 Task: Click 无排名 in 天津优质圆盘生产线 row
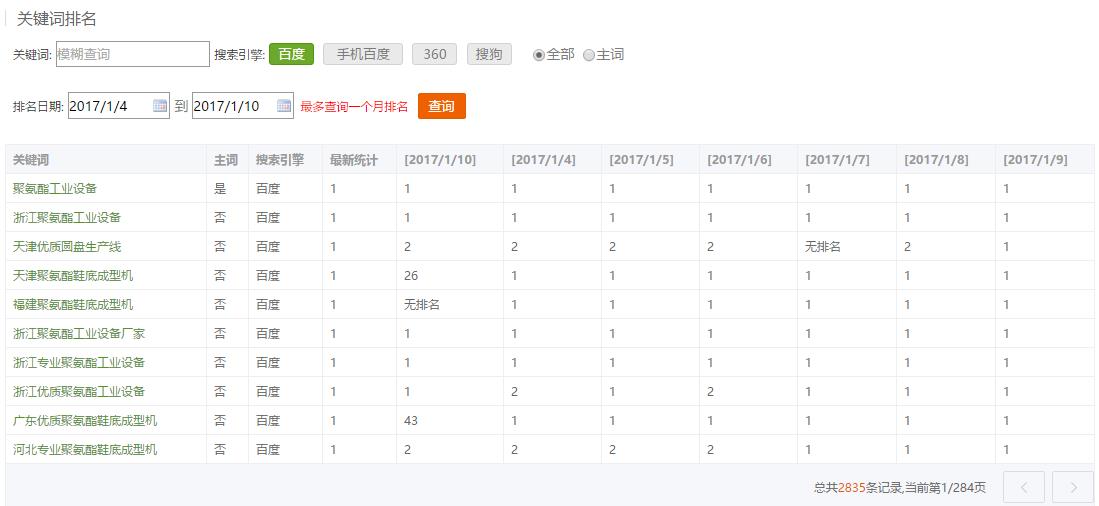click(823, 247)
